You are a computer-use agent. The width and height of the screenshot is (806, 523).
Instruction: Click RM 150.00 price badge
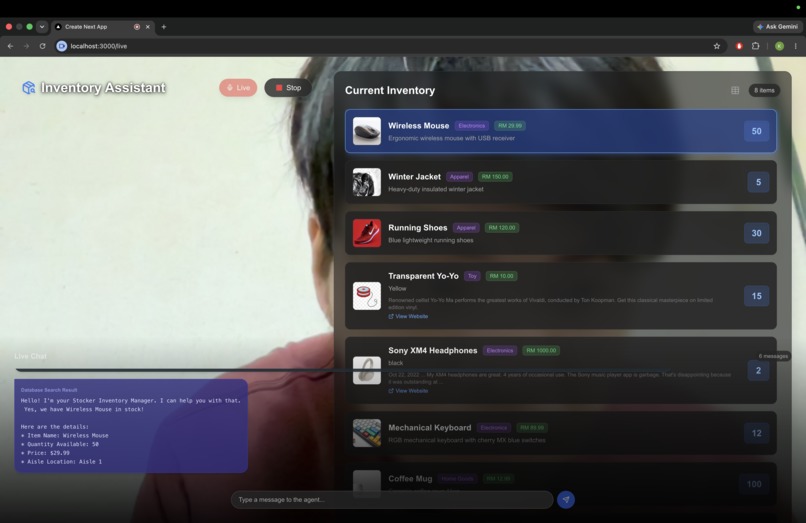[x=495, y=177]
